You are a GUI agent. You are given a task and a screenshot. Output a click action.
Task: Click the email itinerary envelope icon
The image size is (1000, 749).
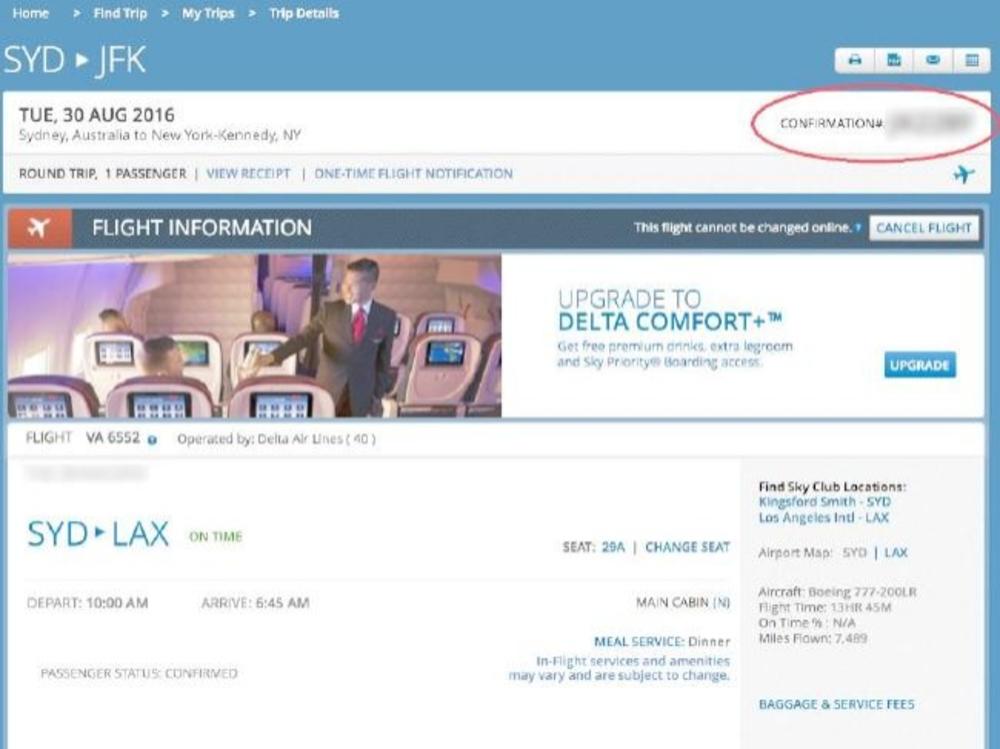(932, 60)
